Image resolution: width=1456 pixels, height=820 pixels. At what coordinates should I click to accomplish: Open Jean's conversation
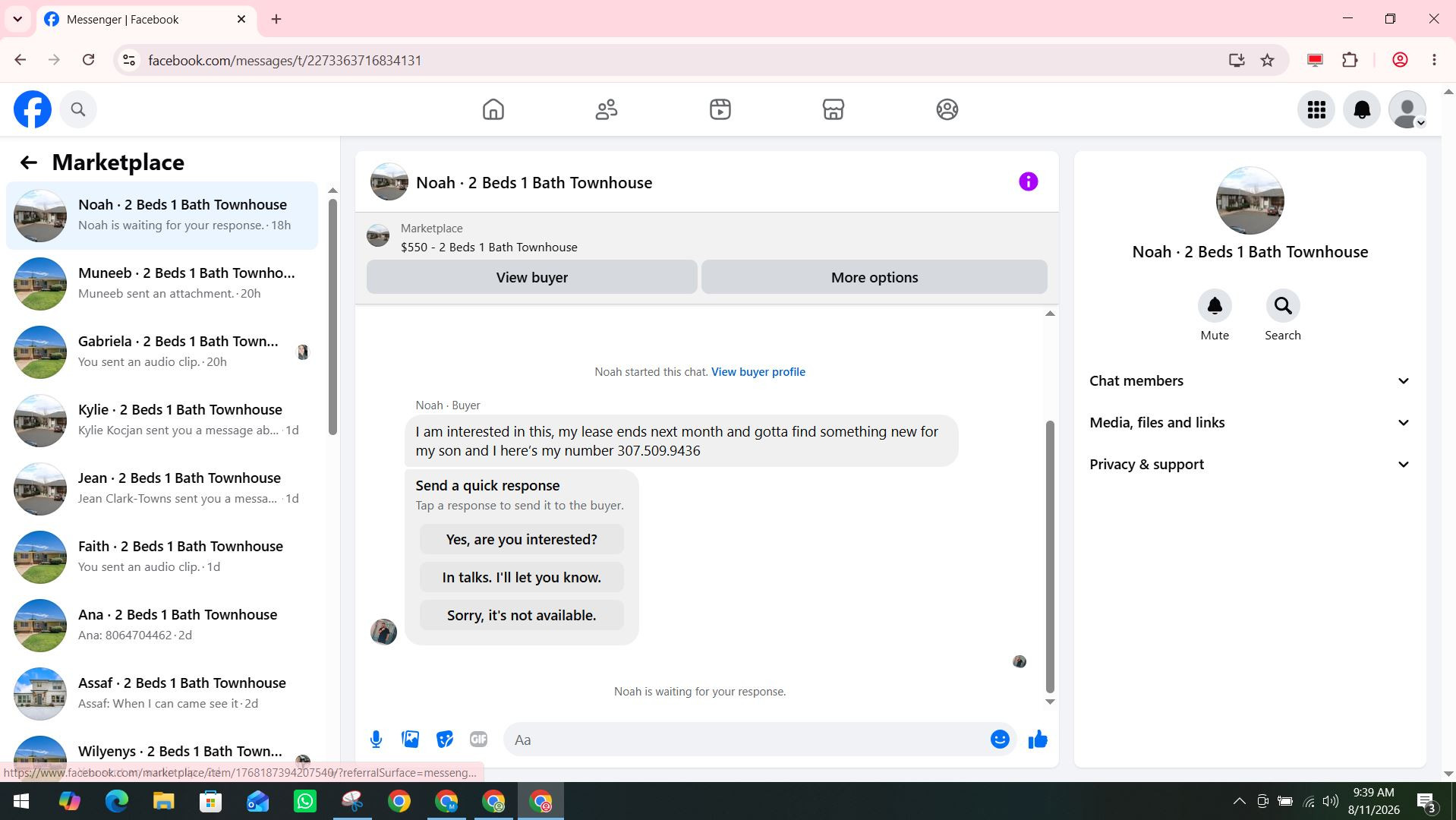click(162, 489)
